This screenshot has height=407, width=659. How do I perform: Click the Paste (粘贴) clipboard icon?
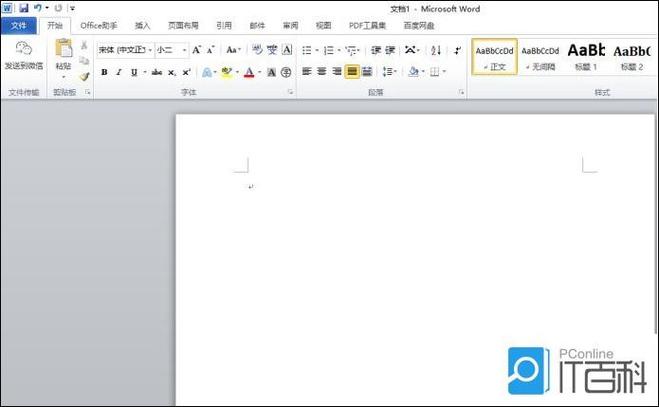pyautogui.click(x=64, y=48)
